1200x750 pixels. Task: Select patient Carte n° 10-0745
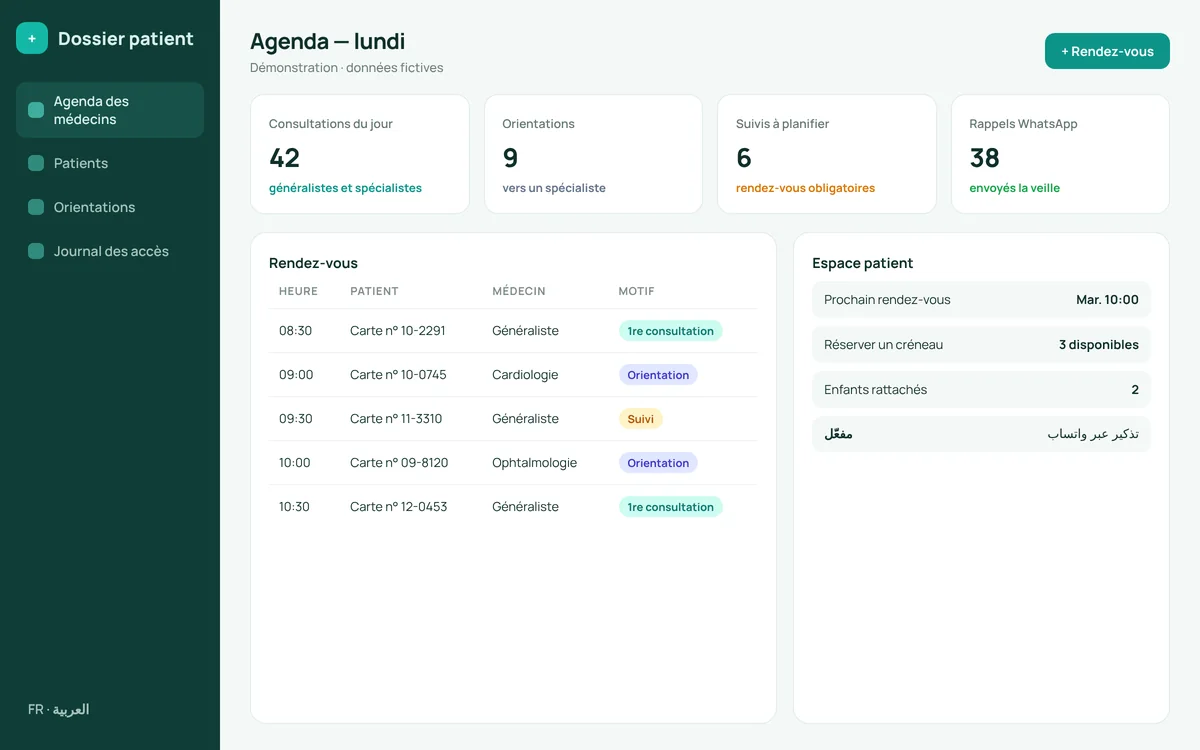[x=398, y=375]
